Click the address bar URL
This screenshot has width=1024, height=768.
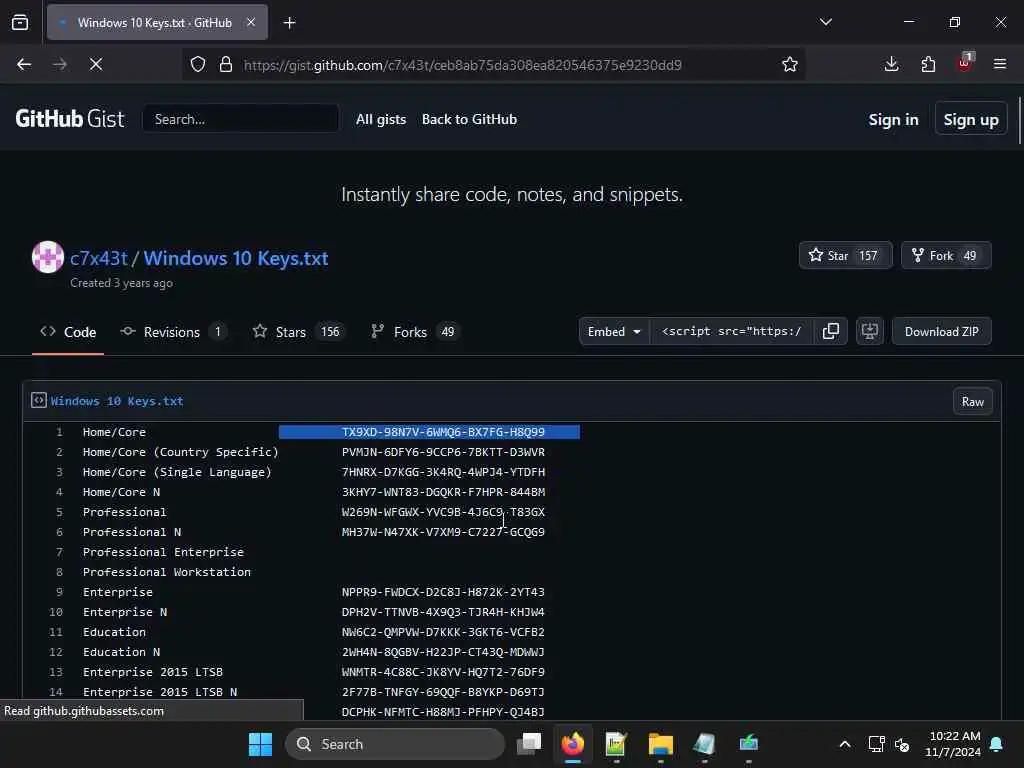coord(462,65)
